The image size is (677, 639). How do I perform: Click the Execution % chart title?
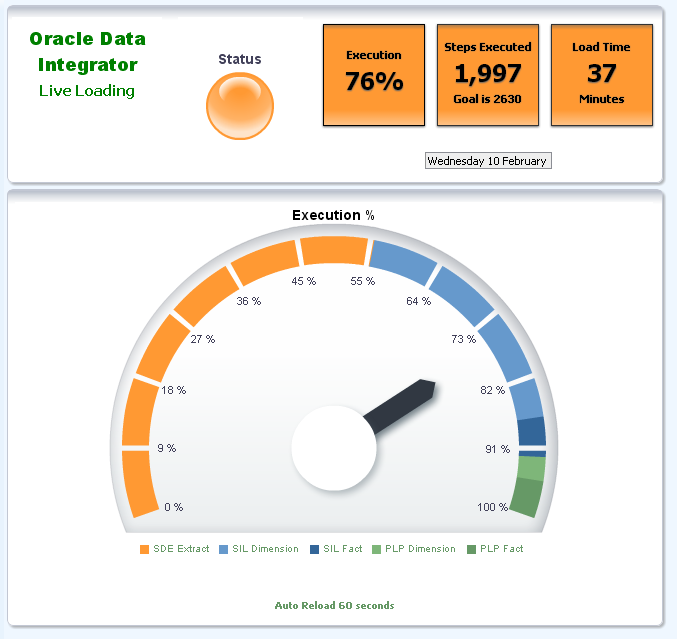(x=333, y=215)
